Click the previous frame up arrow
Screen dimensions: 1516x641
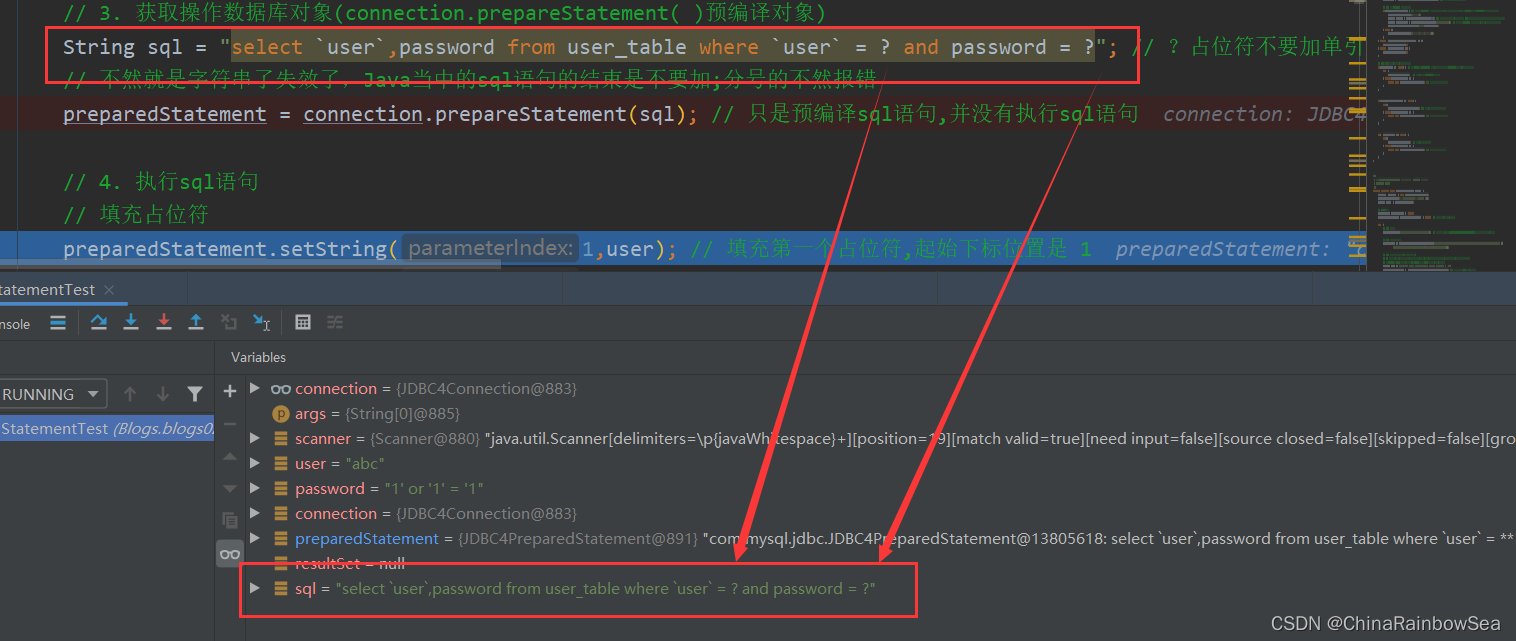point(129,394)
